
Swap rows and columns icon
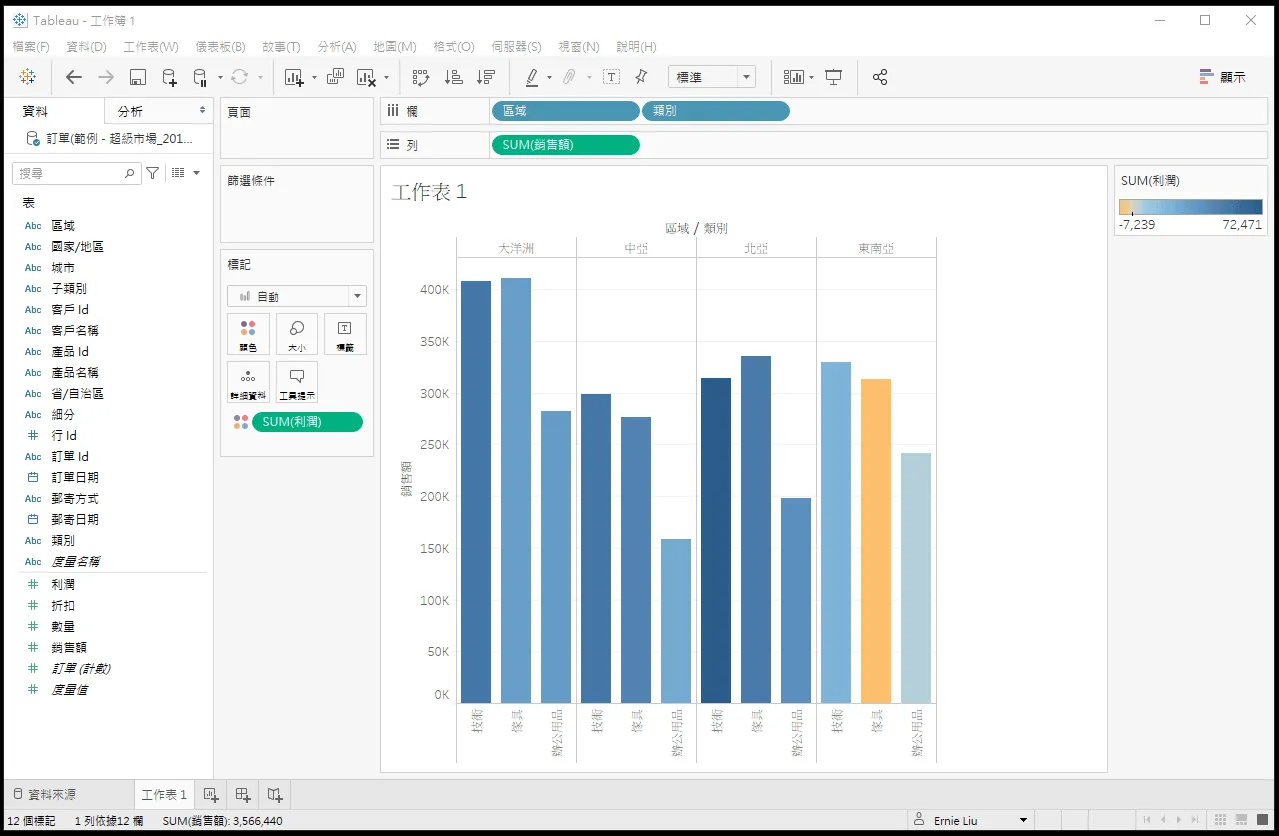pos(421,77)
